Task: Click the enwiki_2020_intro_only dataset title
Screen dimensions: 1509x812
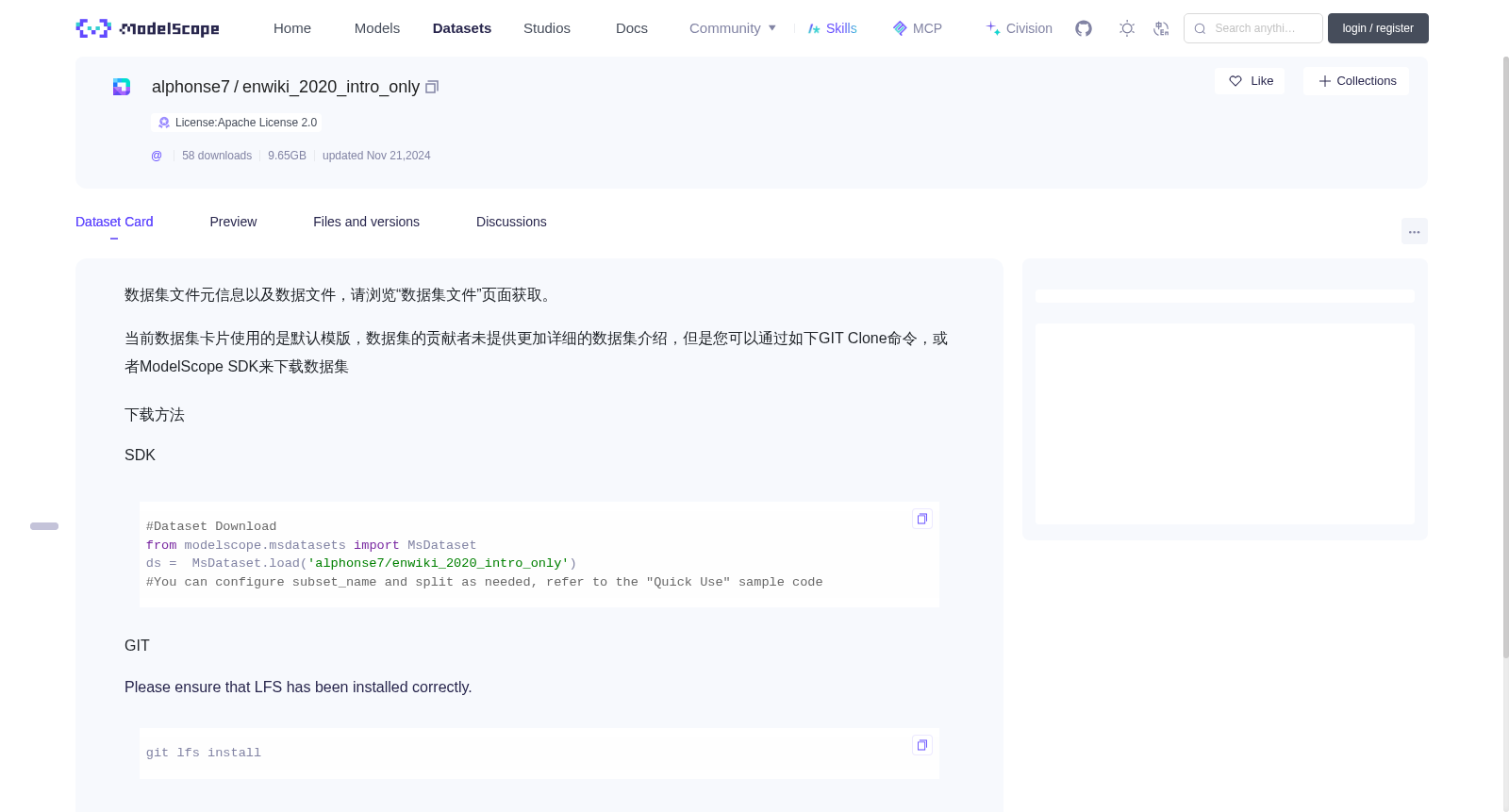Action: pyautogui.click(x=331, y=87)
